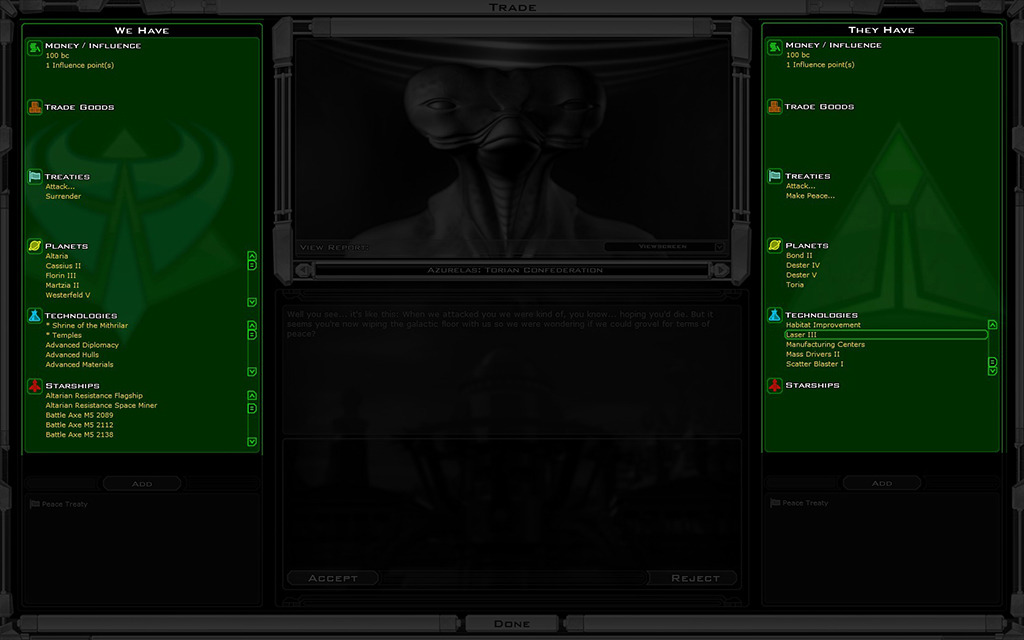The image size is (1024, 640).
Task: Select Surrender treaty in We Have
Action: coord(63,196)
